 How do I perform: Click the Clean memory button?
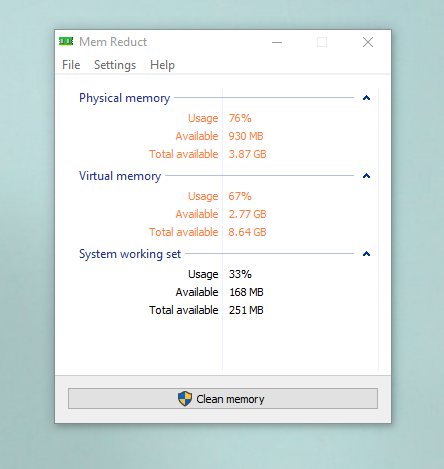point(223,398)
